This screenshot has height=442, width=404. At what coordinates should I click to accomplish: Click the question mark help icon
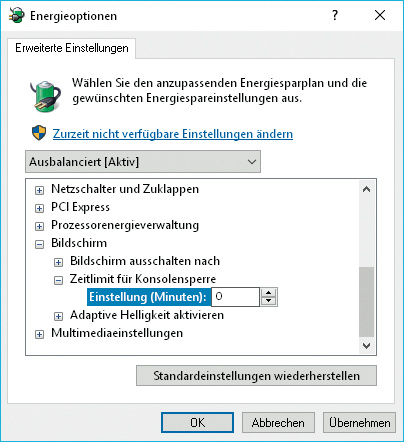[x=335, y=15]
